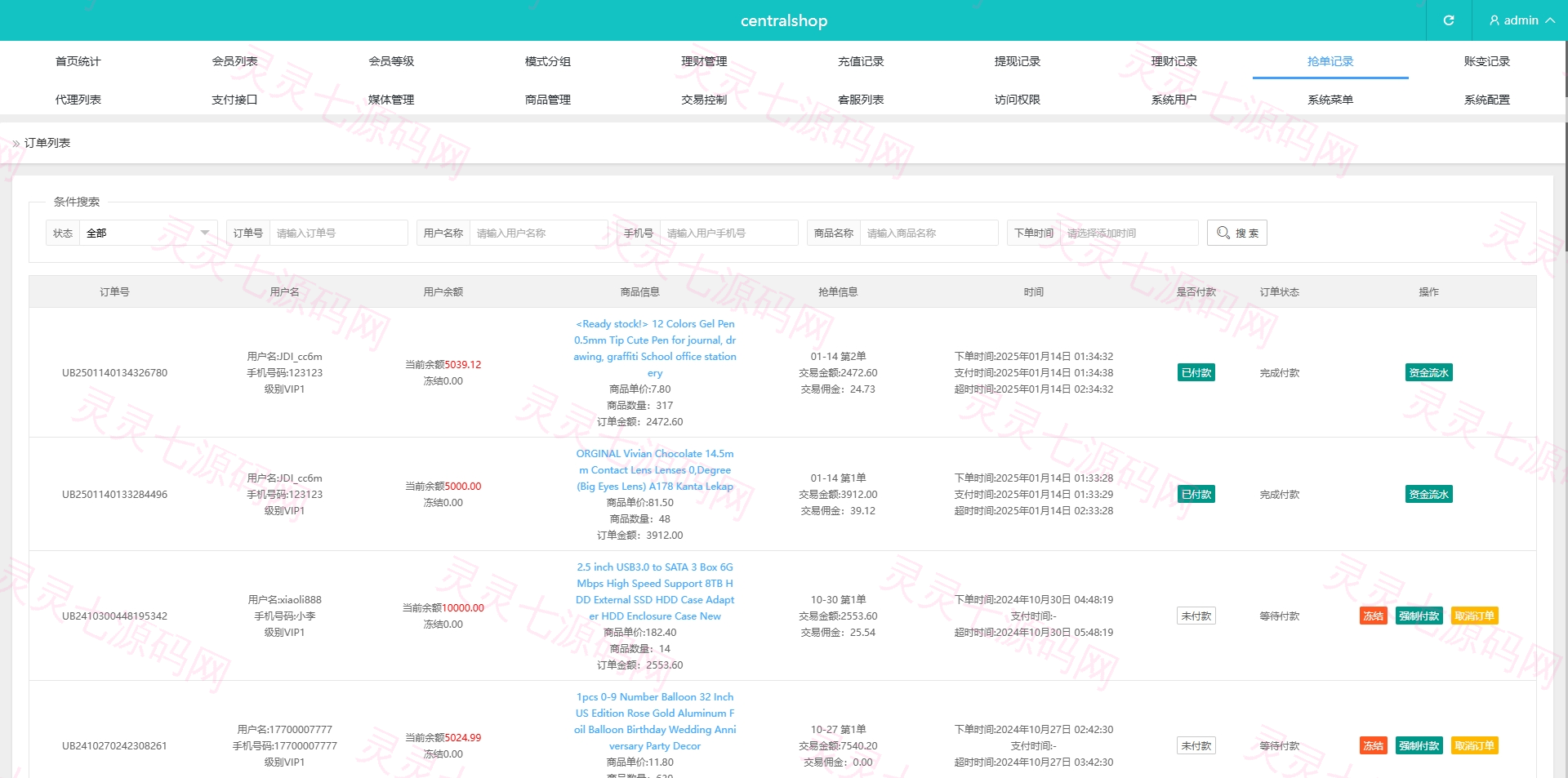The width and height of the screenshot is (1568, 778).
Task: Open the 状态 全部 dropdown
Action: (x=148, y=233)
